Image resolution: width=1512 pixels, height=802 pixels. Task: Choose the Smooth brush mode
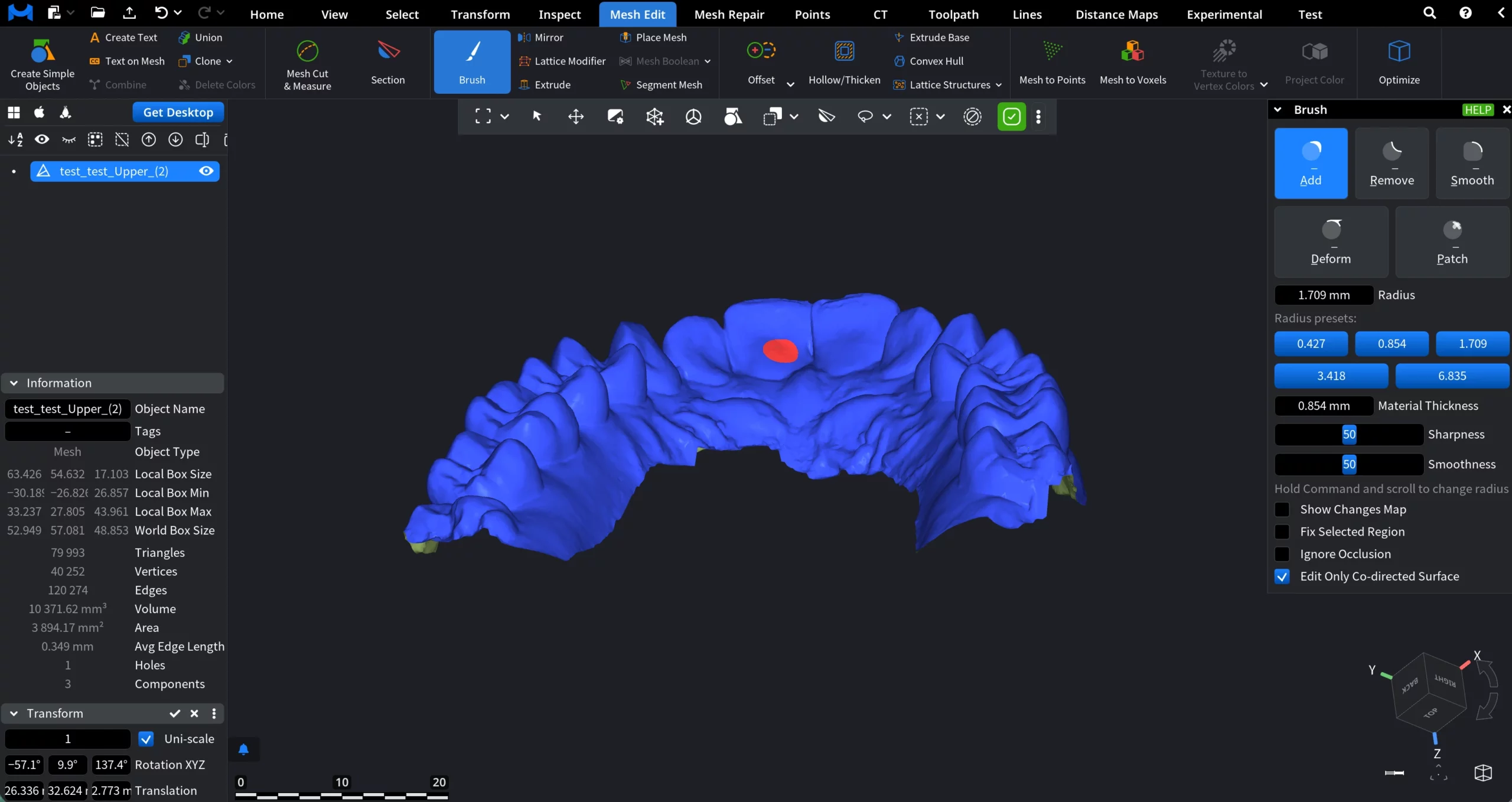click(1472, 163)
